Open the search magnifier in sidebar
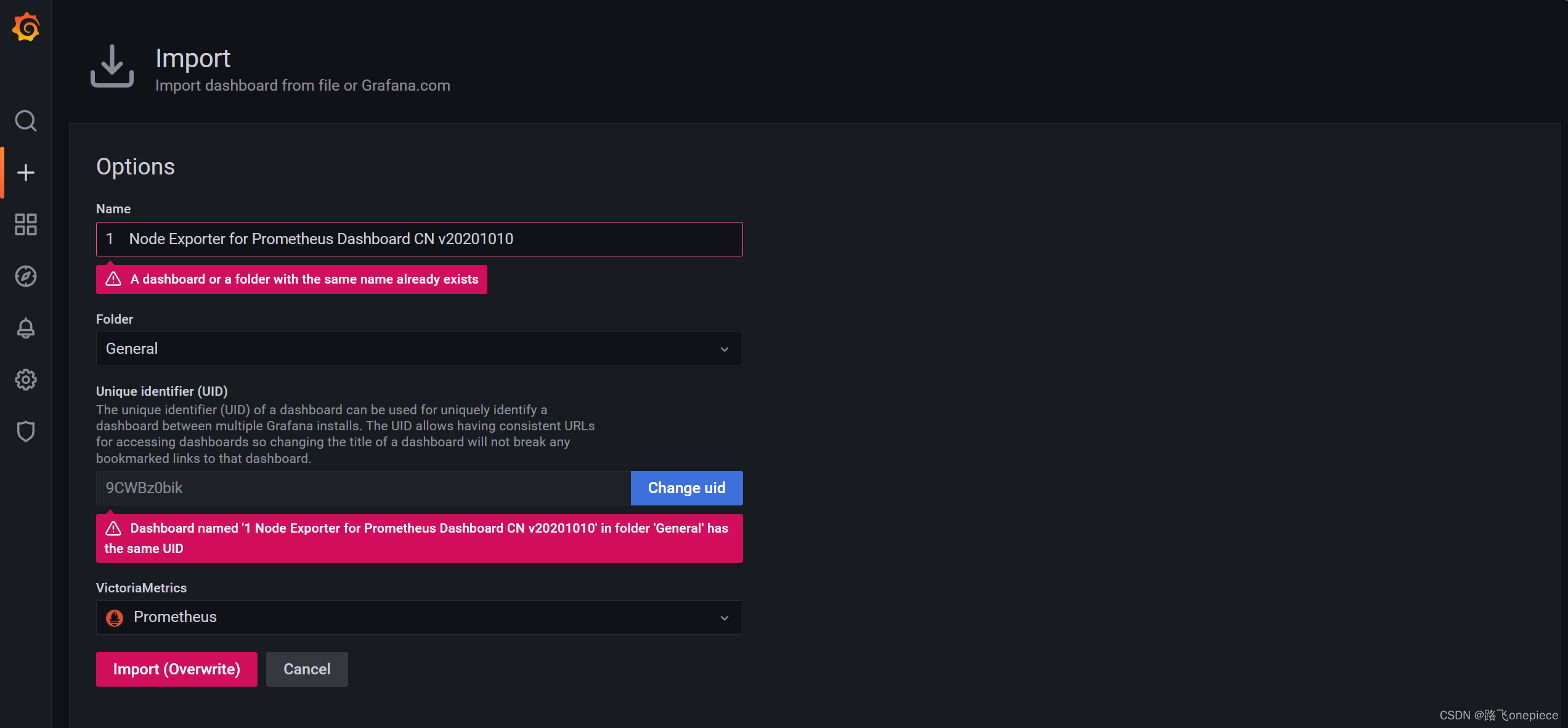 (x=26, y=121)
